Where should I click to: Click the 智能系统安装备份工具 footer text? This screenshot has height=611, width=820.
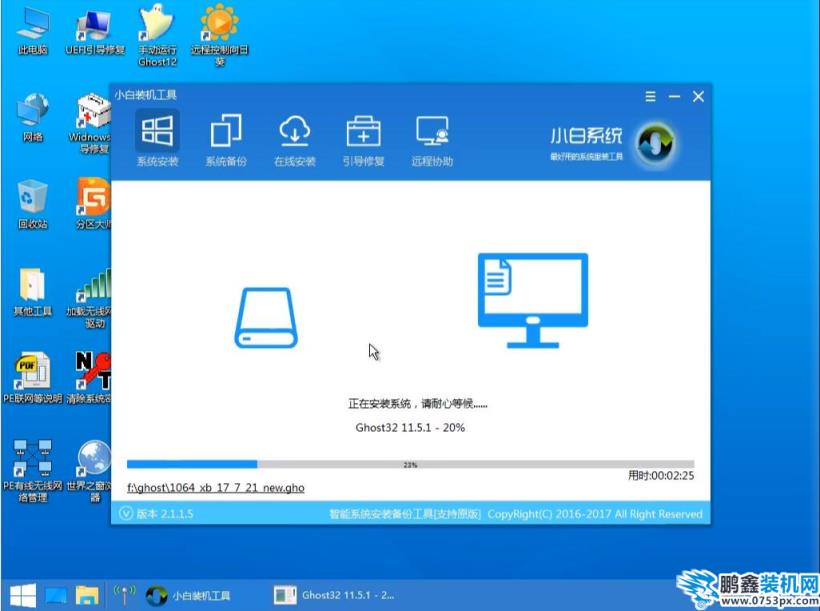(405, 514)
